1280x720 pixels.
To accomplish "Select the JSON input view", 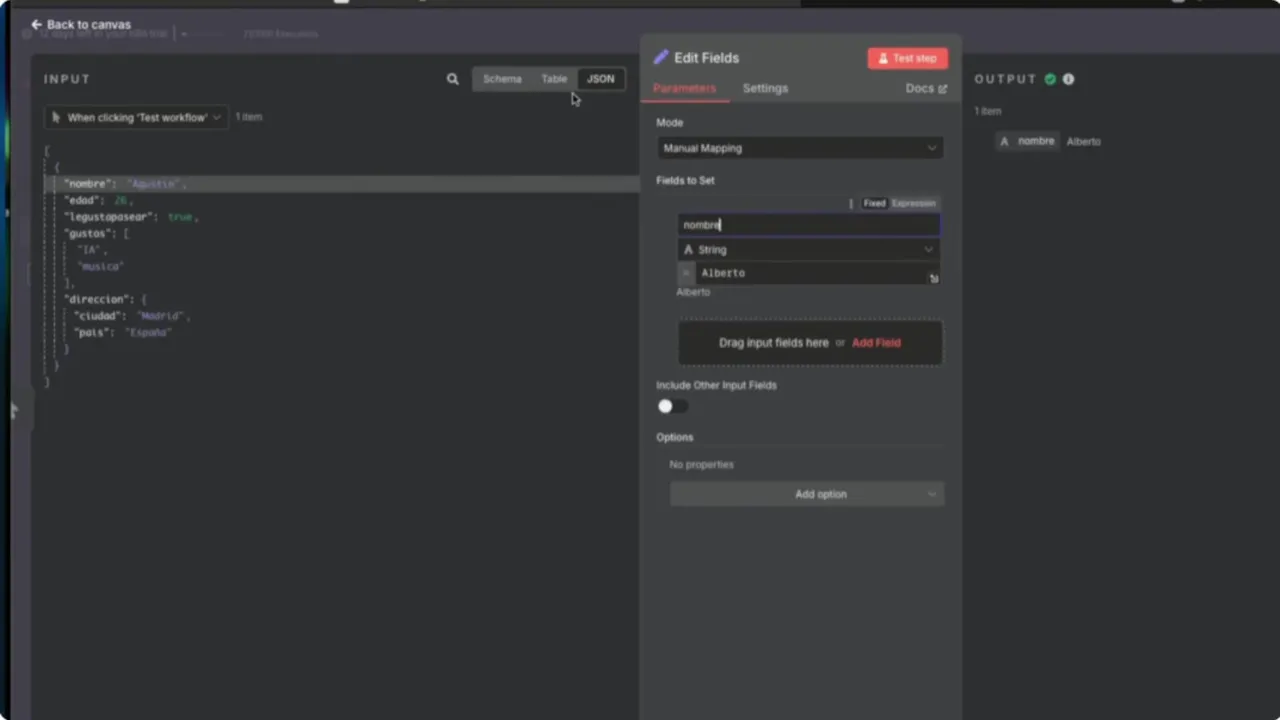I will point(601,79).
